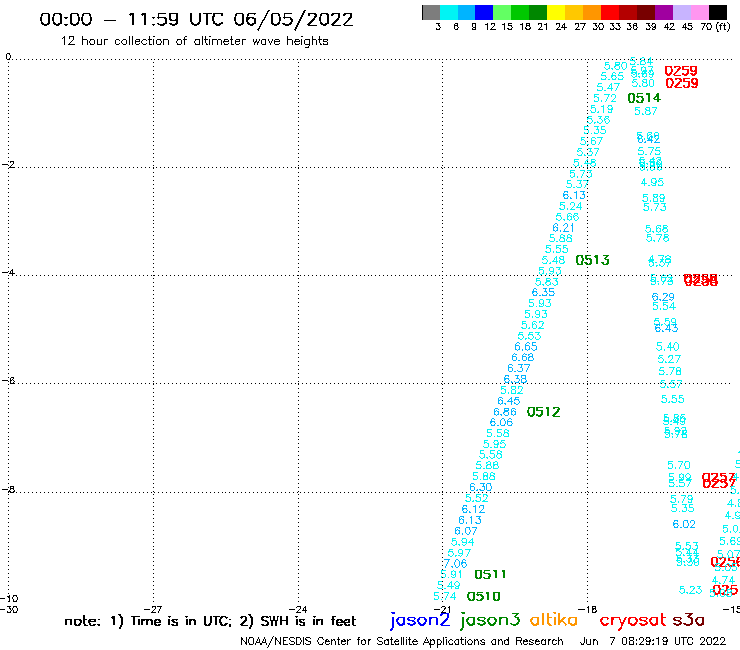Image resolution: width=740 pixels, height=650 pixels.
Task: Click the green time label 0511
Action: click(x=490, y=574)
